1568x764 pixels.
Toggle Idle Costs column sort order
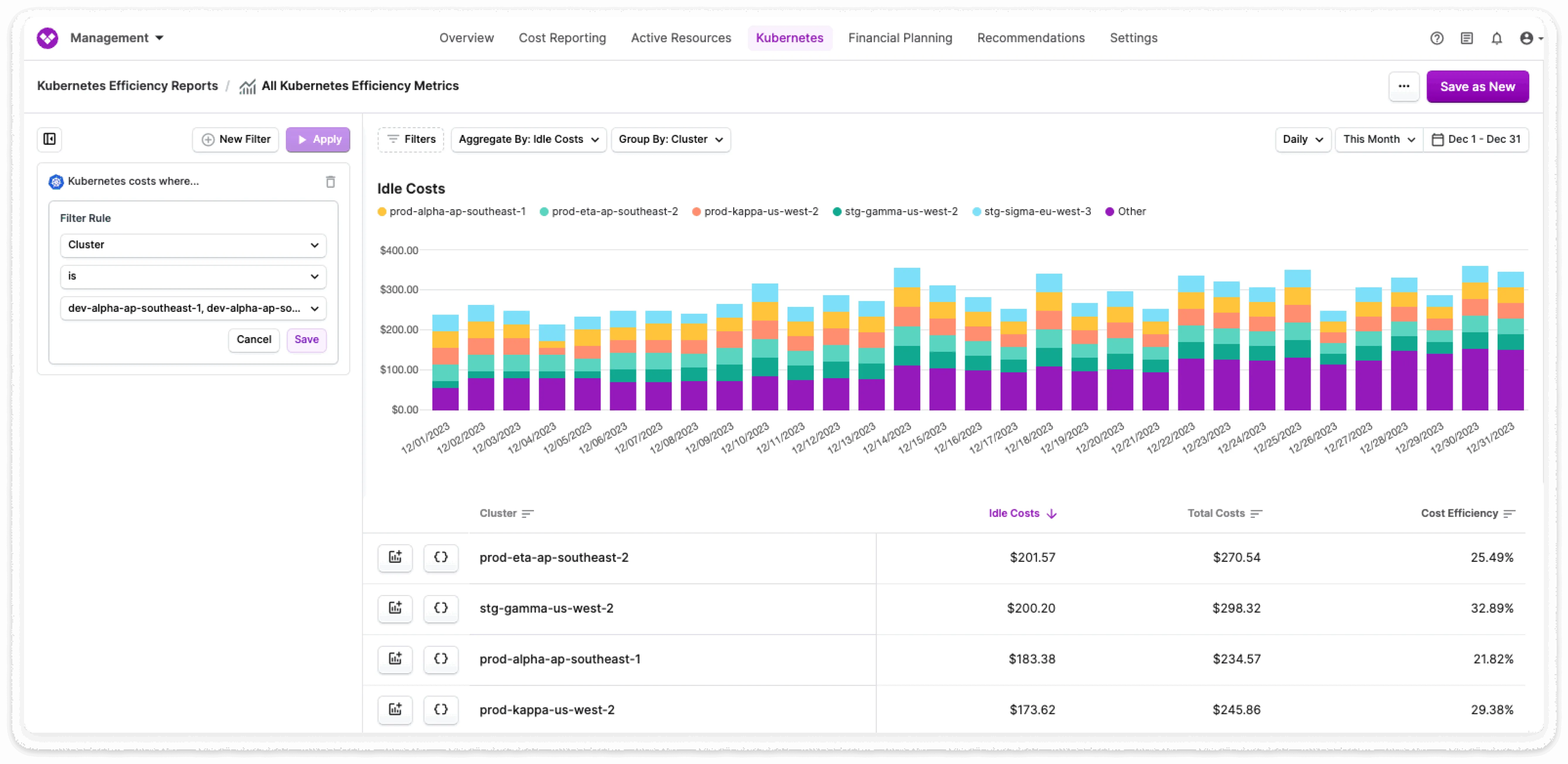coord(1022,513)
